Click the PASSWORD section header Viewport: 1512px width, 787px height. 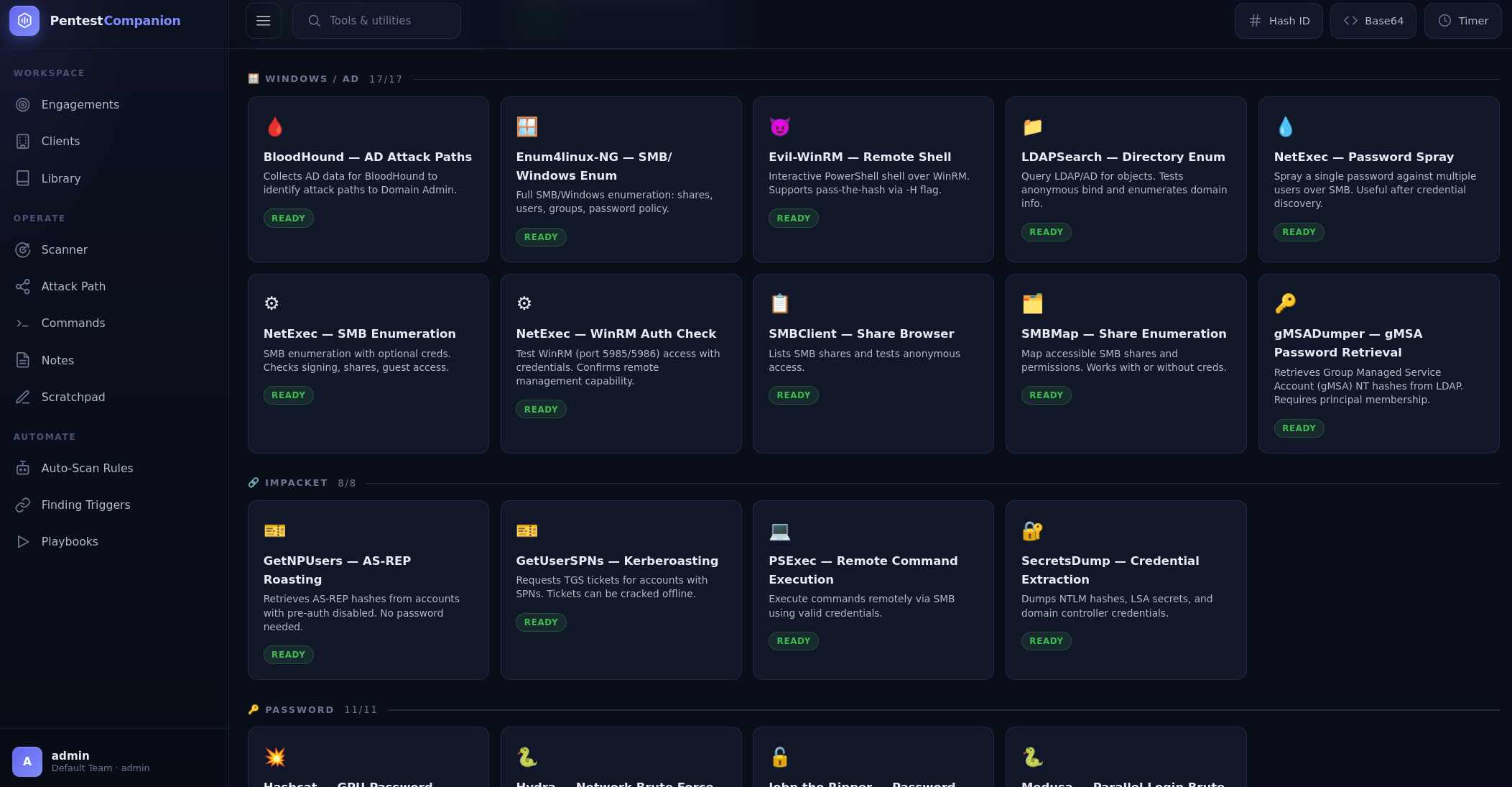point(300,710)
